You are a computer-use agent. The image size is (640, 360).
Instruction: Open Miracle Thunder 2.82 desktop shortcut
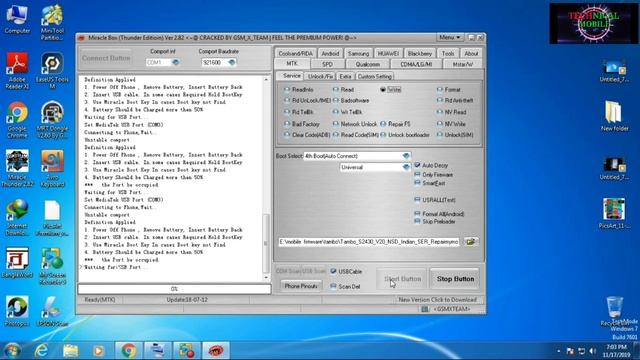pos(17,168)
